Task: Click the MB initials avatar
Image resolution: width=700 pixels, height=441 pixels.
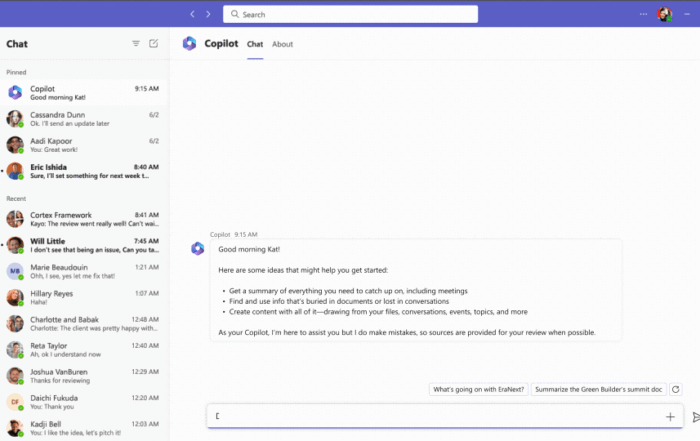Action: tap(15, 271)
